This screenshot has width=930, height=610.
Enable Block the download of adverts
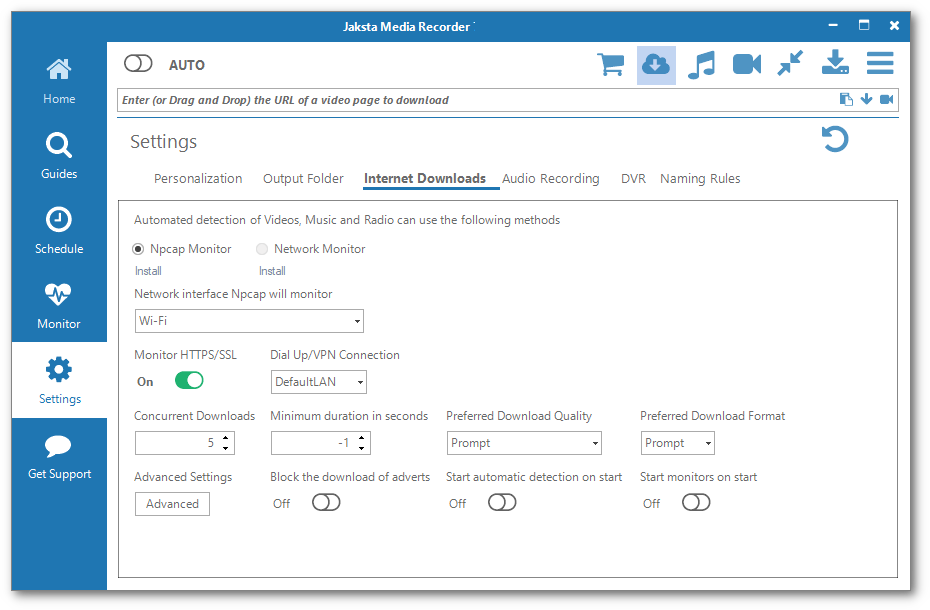point(326,503)
